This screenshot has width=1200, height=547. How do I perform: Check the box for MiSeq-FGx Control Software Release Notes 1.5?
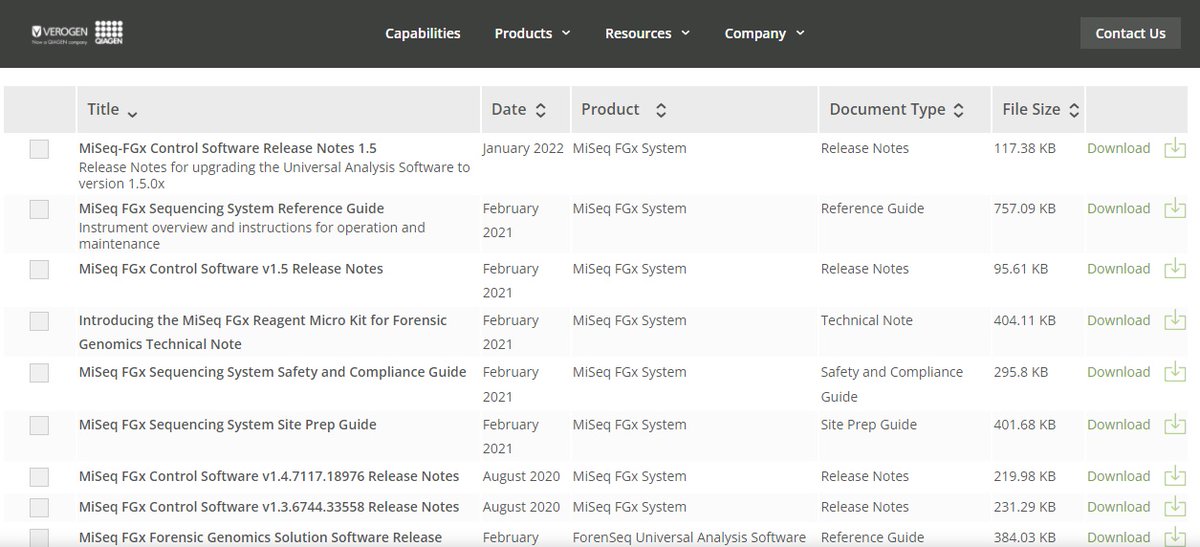(x=39, y=149)
